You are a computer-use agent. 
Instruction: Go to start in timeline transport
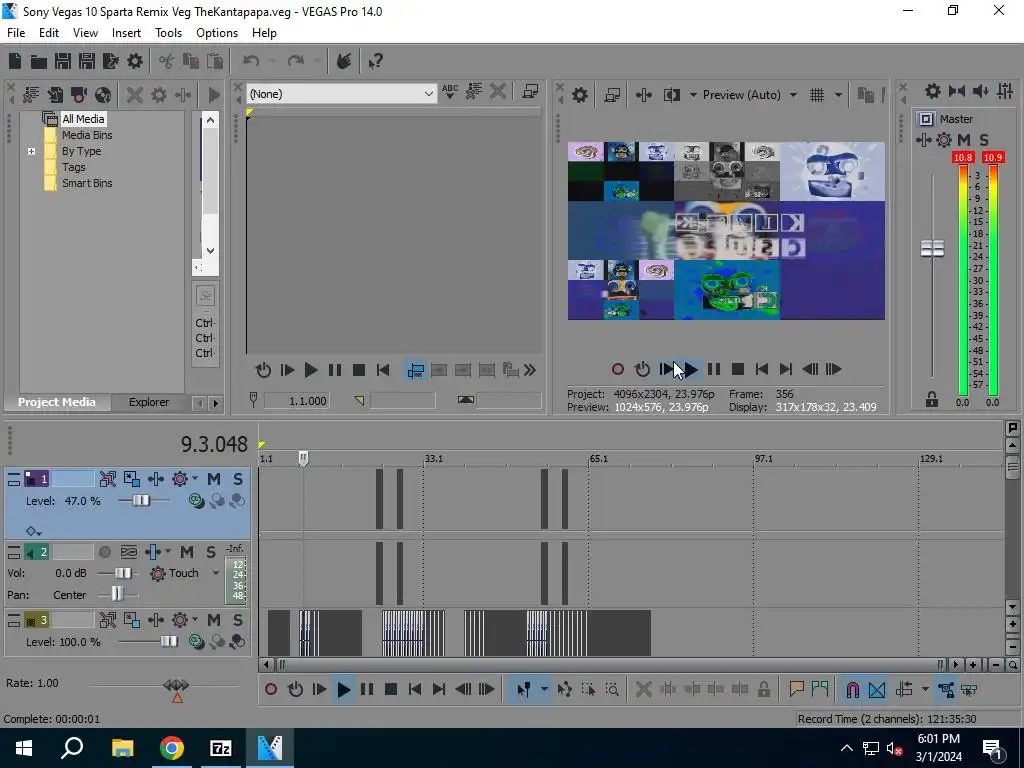[415, 690]
